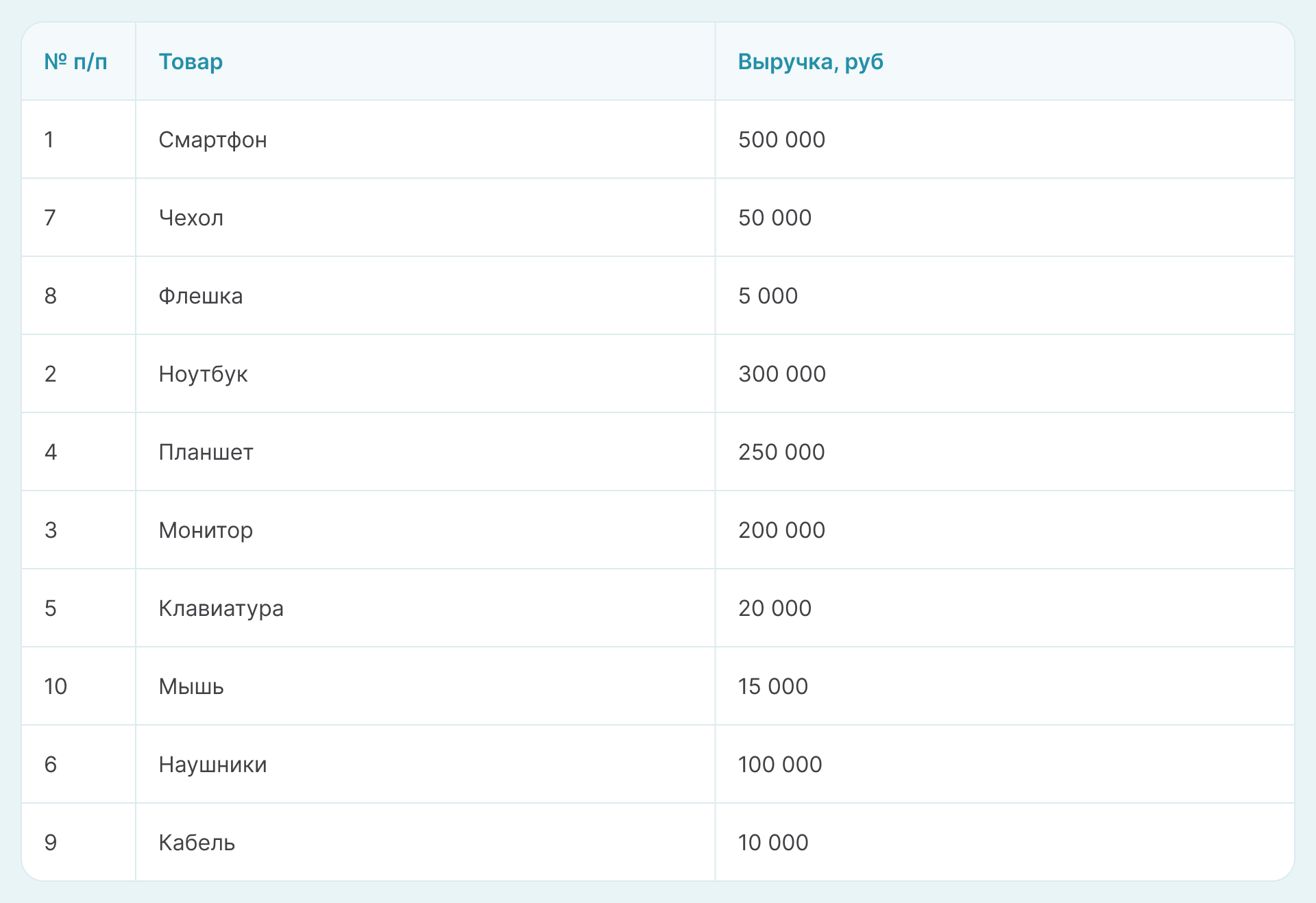Screen dimensions: 1316x903
Task: Click the 'Ноутбук' product name
Action: tap(203, 374)
